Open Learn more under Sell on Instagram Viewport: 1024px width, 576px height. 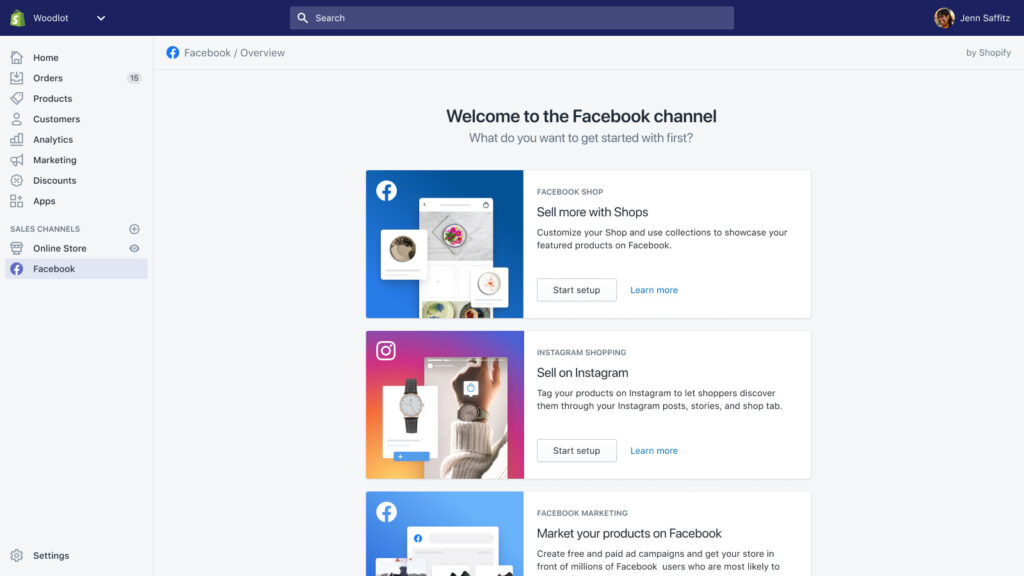pos(653,450)
